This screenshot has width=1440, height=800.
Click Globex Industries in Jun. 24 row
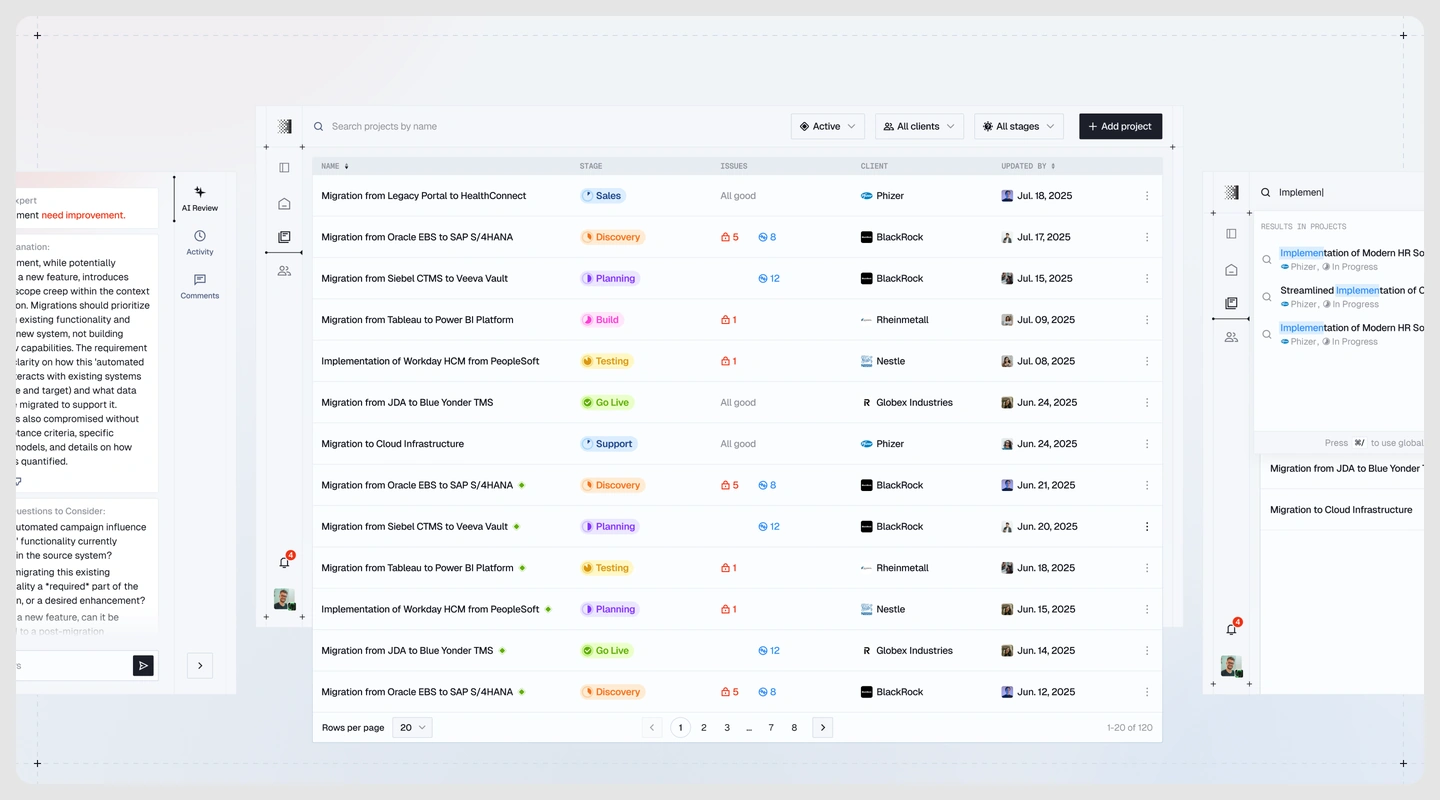(907, 403)
